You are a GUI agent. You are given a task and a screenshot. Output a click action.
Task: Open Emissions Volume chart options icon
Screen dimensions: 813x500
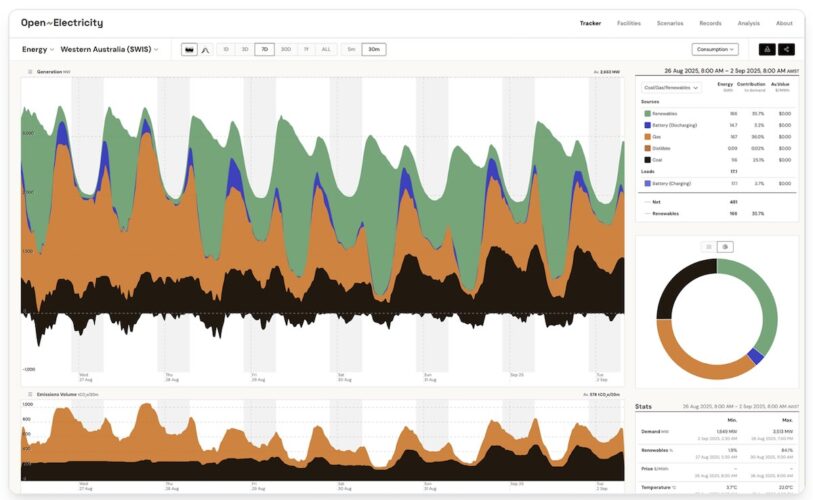[30, 395]
